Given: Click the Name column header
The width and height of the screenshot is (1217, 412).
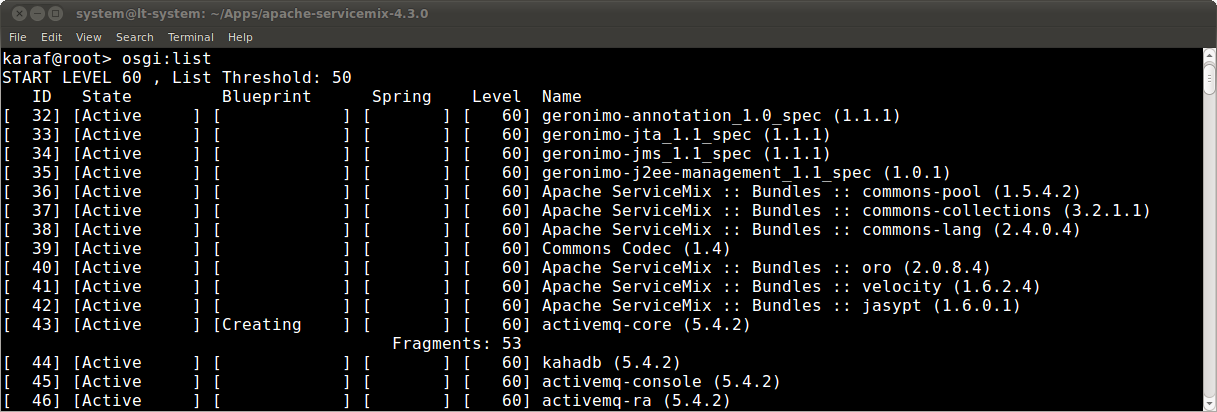Looking at the screenshot, I should tap(561, 97).
